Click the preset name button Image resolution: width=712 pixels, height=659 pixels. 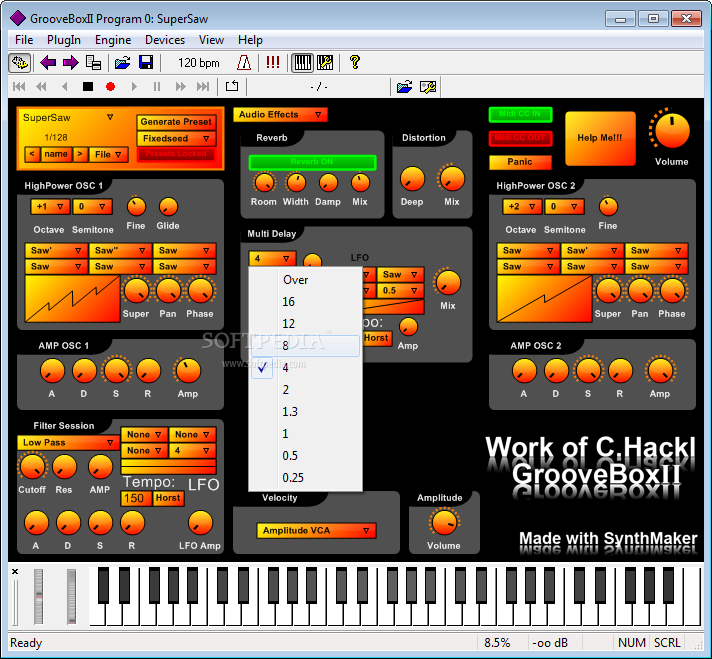pyautogui.click(x=56, y=154)
